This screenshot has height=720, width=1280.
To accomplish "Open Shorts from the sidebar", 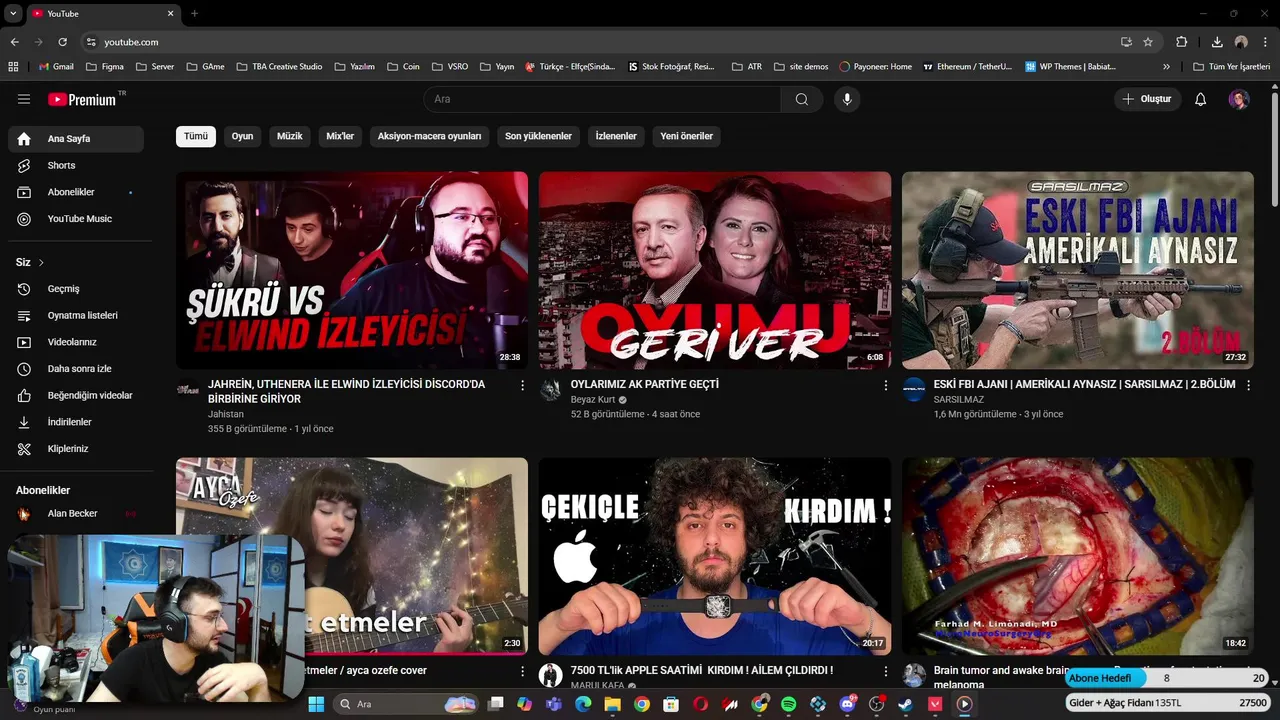I will (76, 165).
